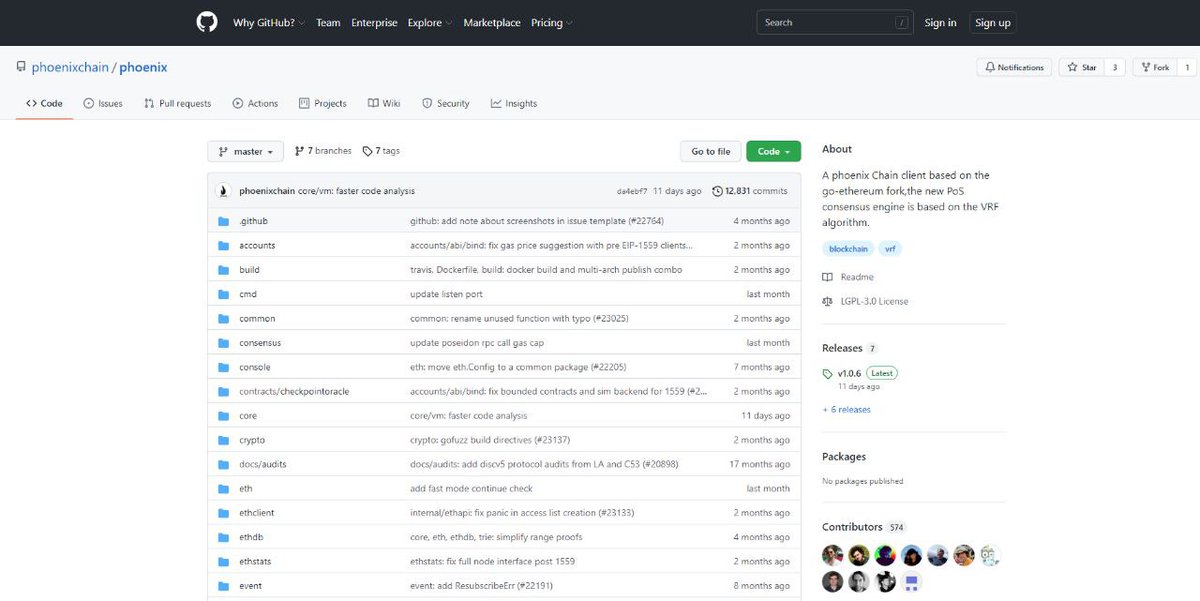
Task: Open the Wiki tab
Action: (384, 103)
